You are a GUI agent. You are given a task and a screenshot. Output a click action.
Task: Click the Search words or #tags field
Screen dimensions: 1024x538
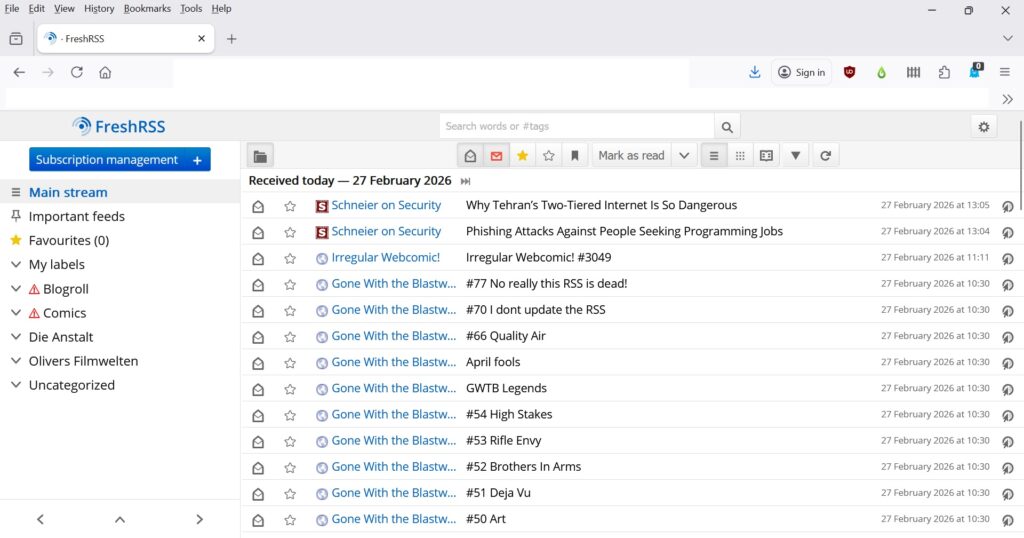(576, 127)
